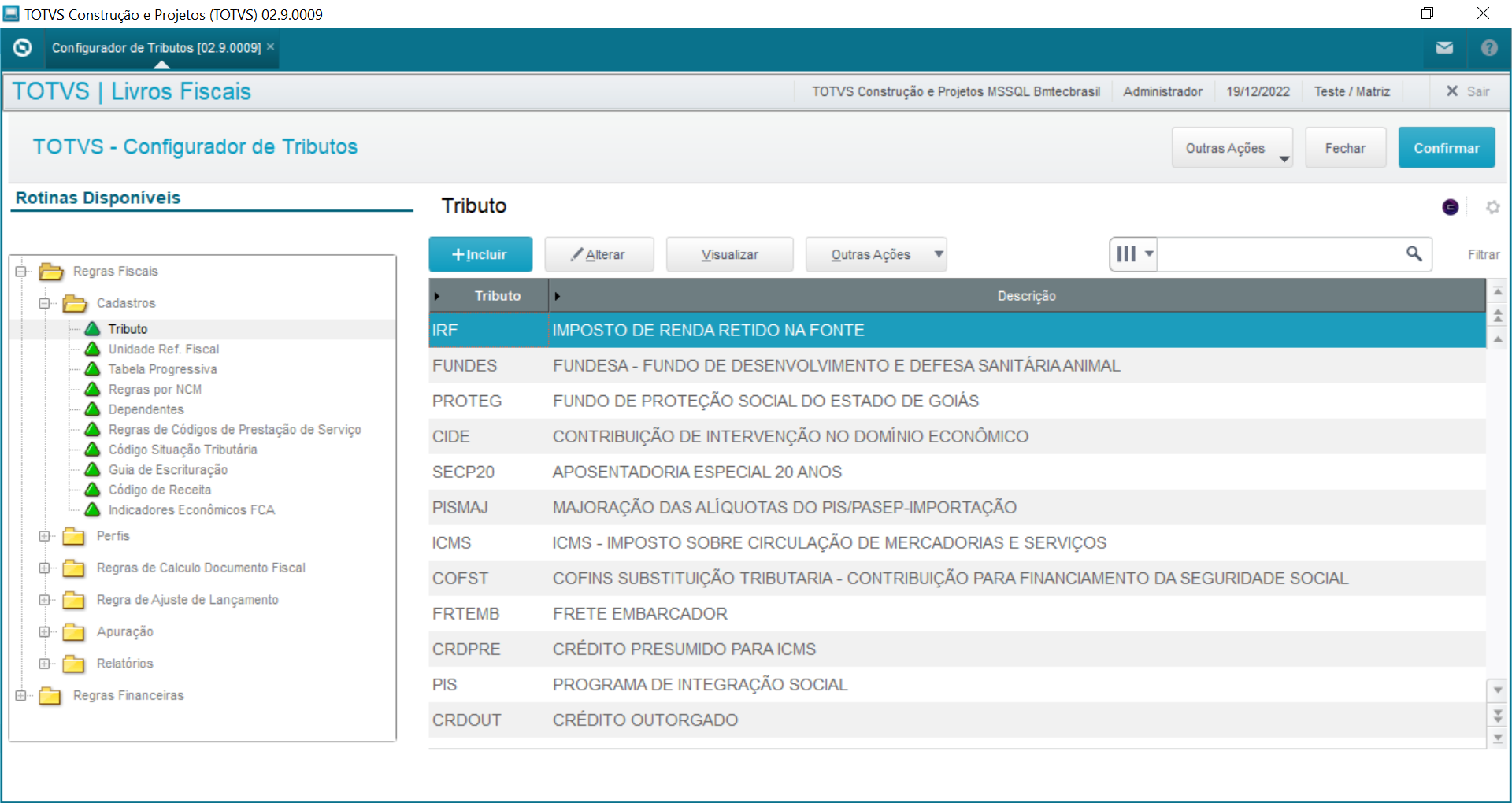Sort by the Descrição column header
Image resolution: width=1512 pixels, height=803 pixels.
[1017, 296]
